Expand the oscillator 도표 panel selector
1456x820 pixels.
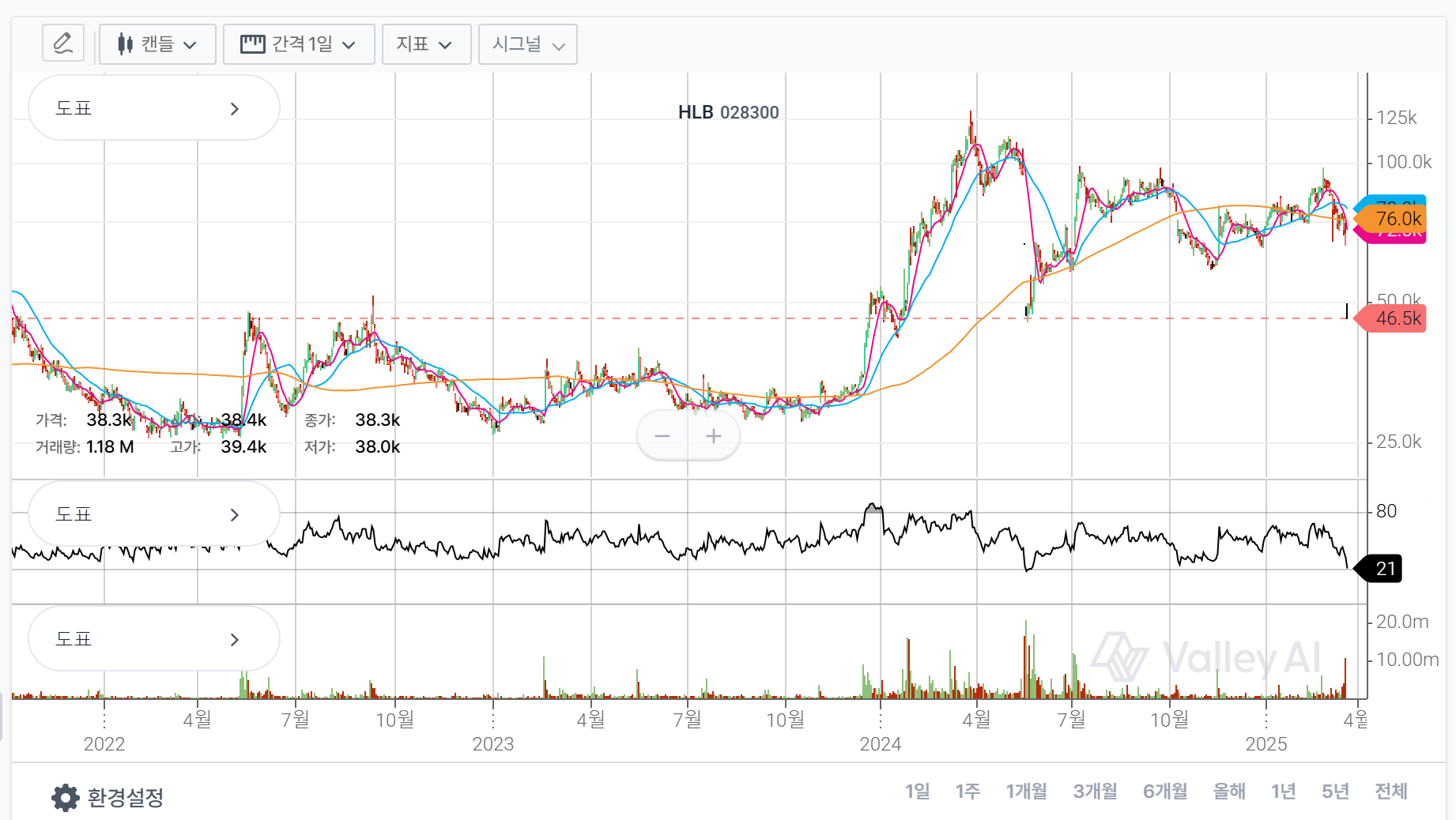point(154,514)
